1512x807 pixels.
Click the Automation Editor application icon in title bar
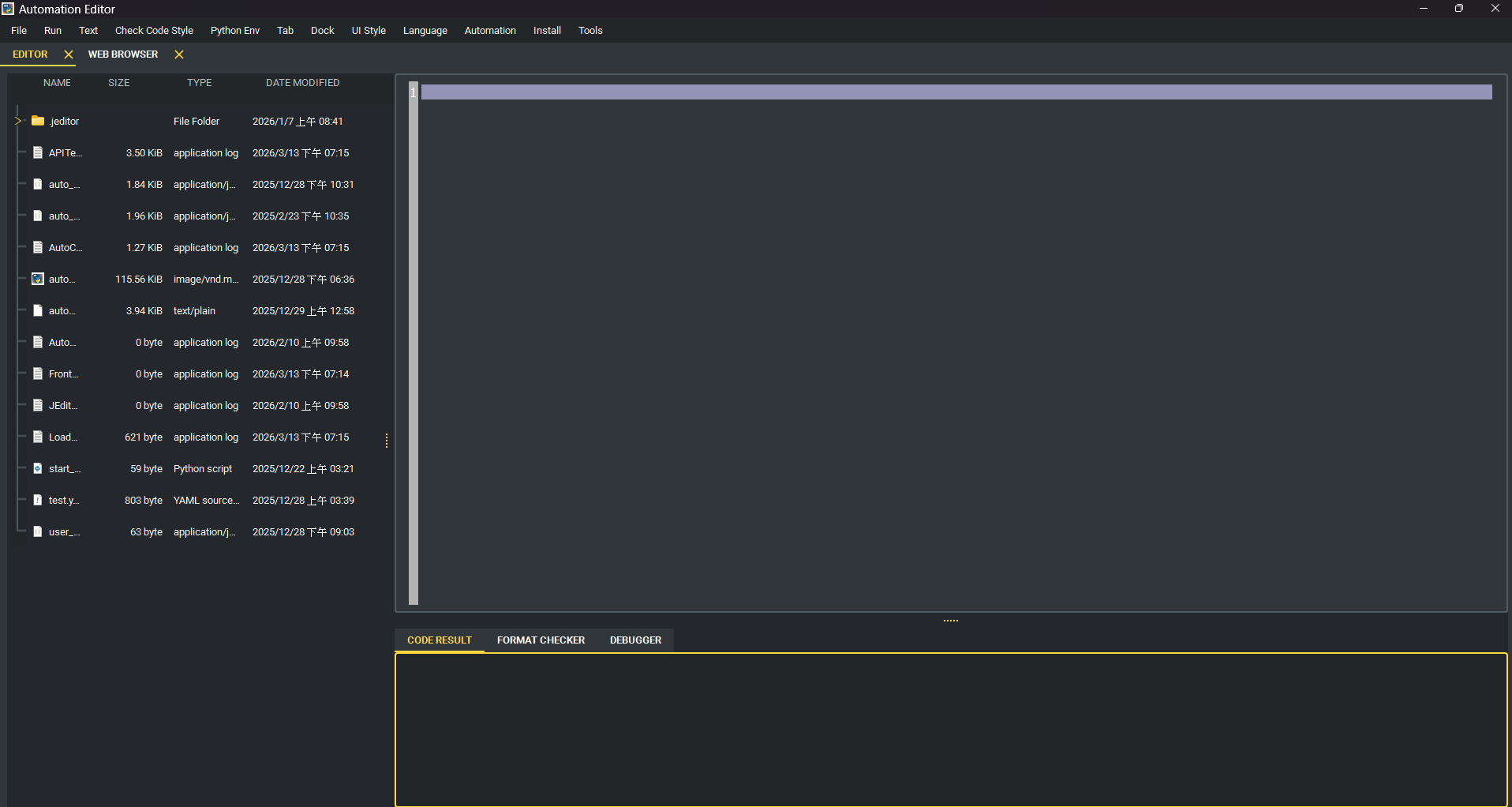click(x=8, y=9)
